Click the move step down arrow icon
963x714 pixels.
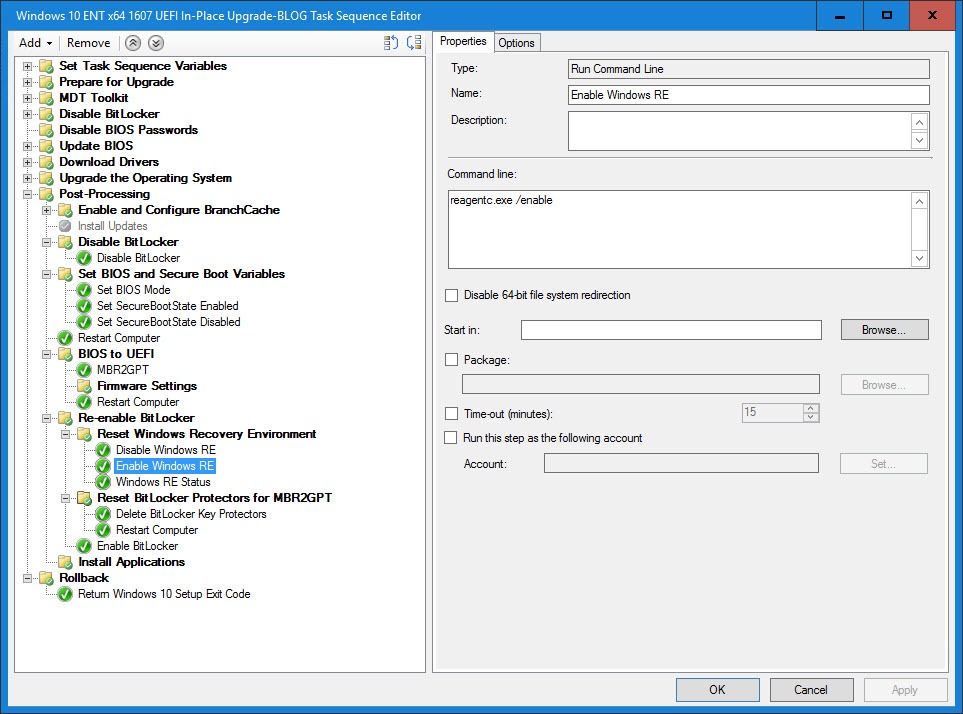click(155, 43)
